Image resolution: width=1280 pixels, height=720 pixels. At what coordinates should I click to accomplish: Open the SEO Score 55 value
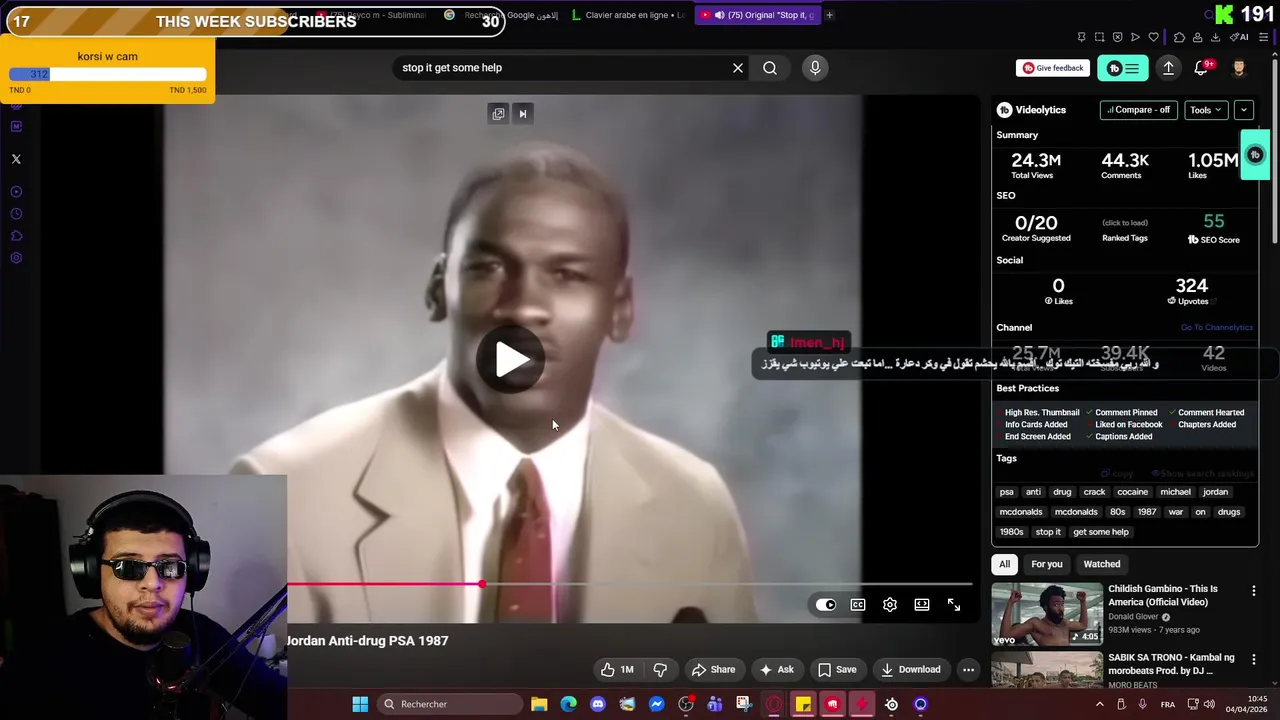pyautogui.click(x=1213, y=222)
